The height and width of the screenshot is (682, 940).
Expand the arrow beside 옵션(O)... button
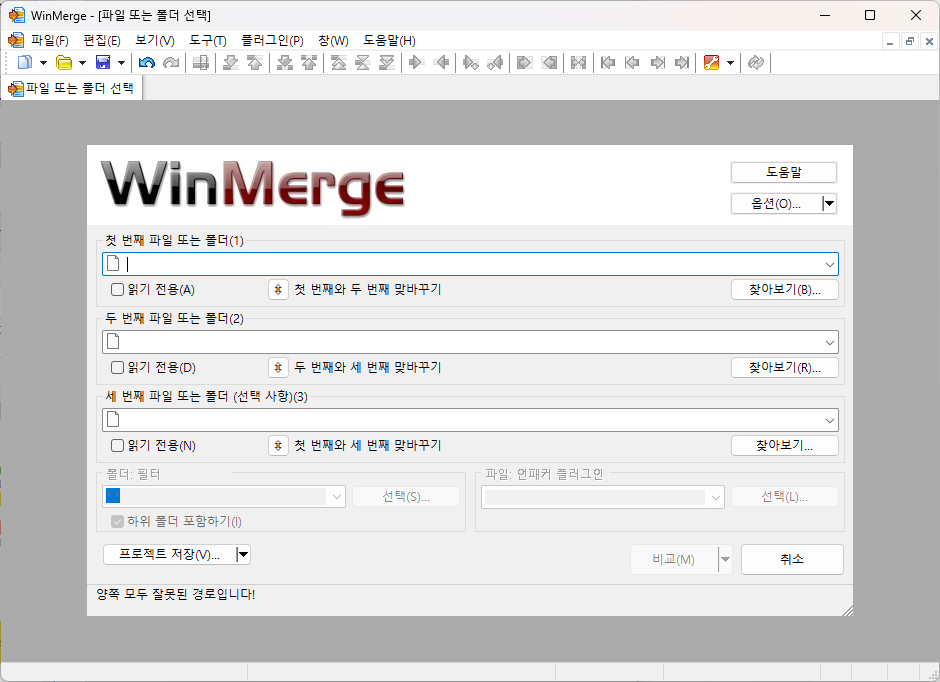pyautogui.click(x=829, y=204)
